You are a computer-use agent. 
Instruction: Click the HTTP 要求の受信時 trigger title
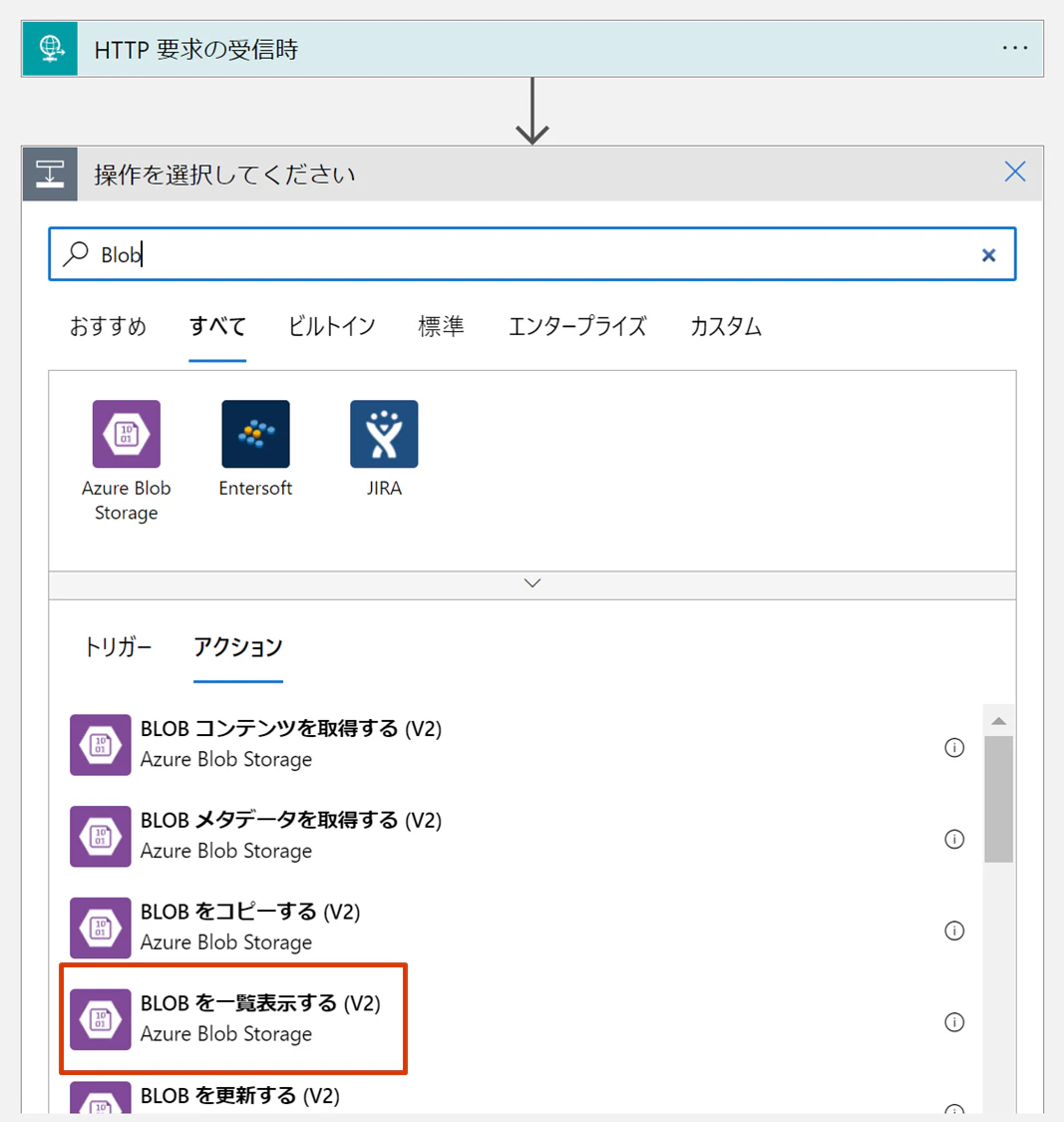pos(196,50)
